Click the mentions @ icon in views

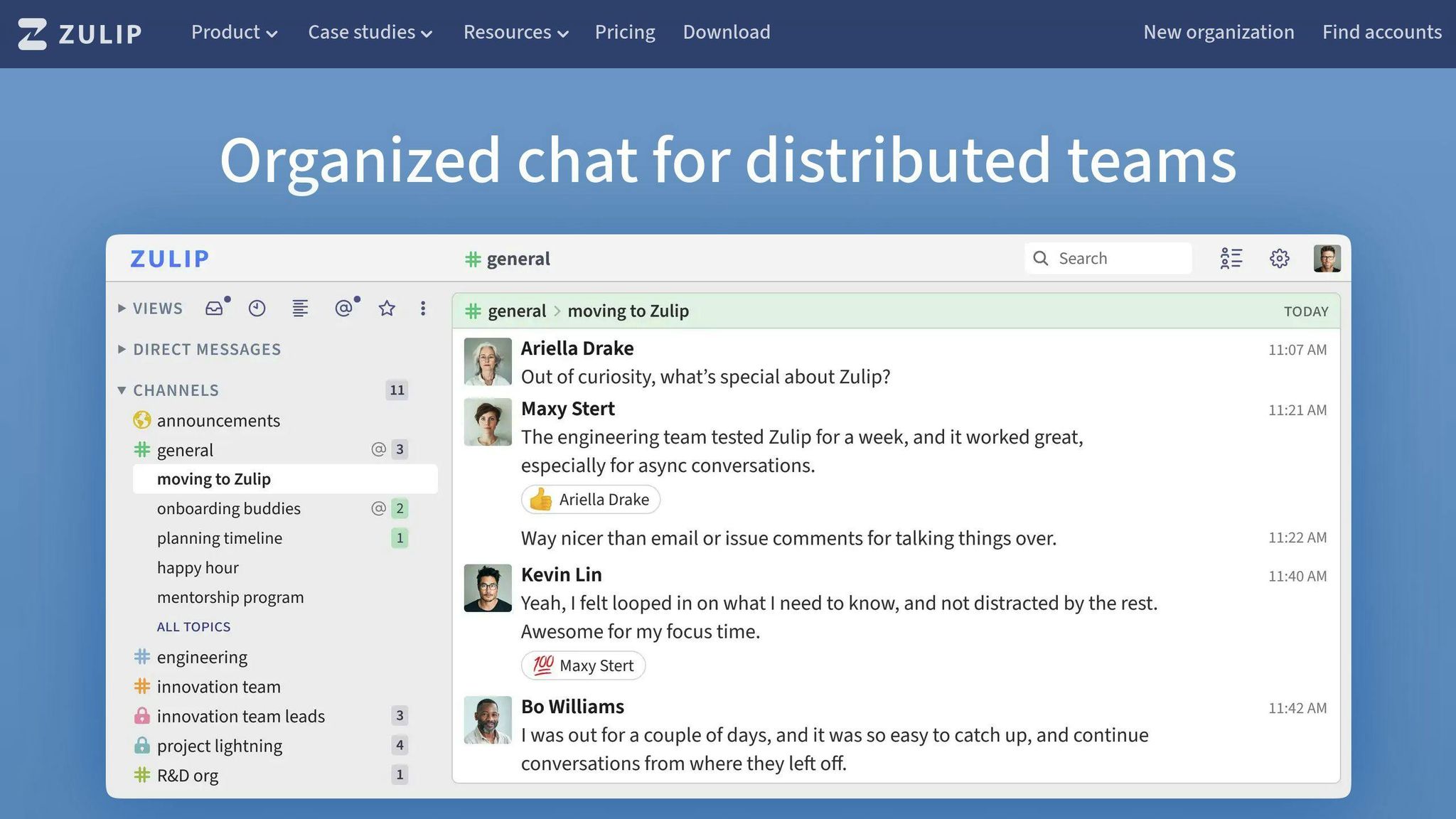point(343,308)
